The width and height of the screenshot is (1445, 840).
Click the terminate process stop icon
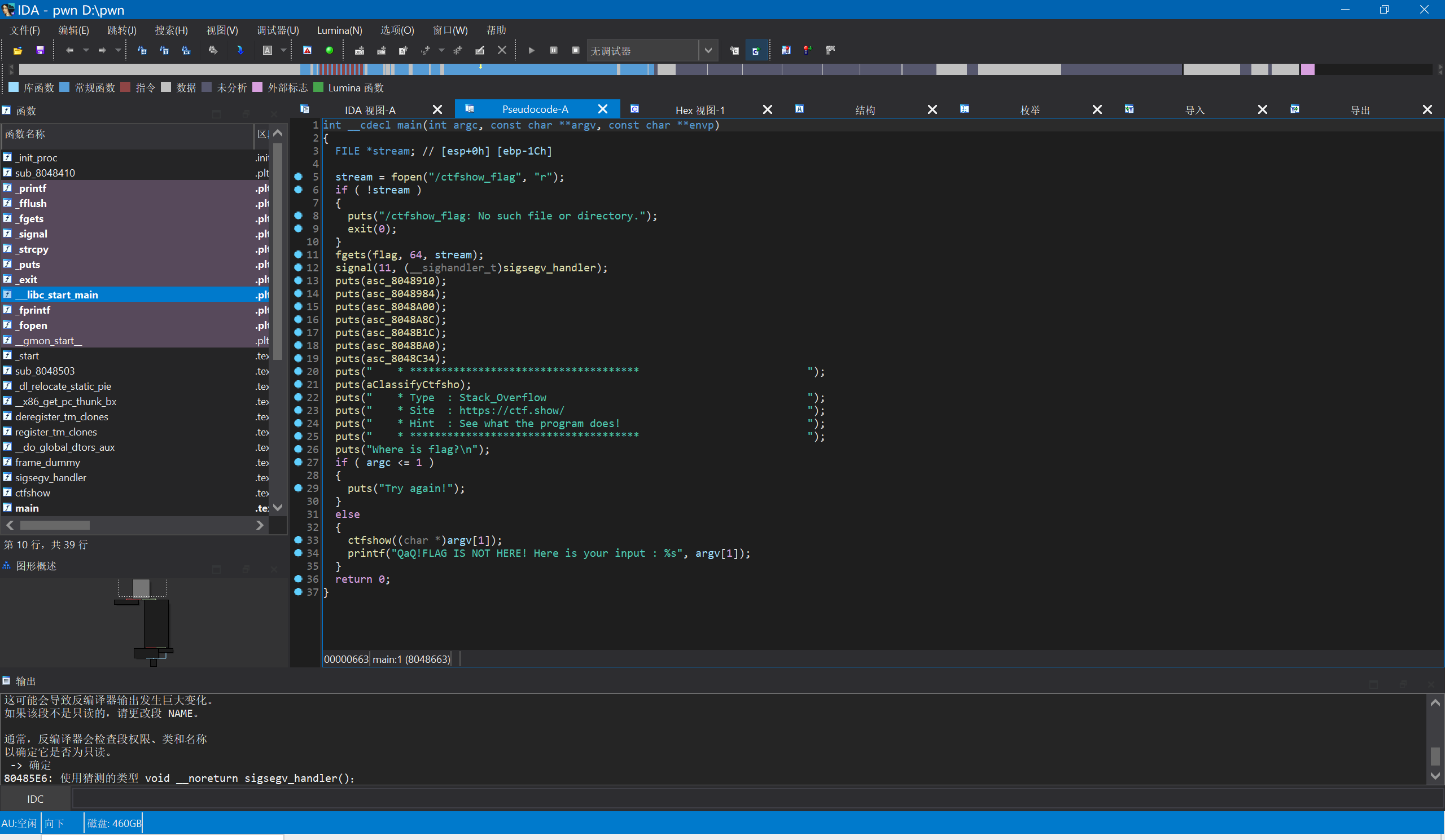click(x=575, y=50)
